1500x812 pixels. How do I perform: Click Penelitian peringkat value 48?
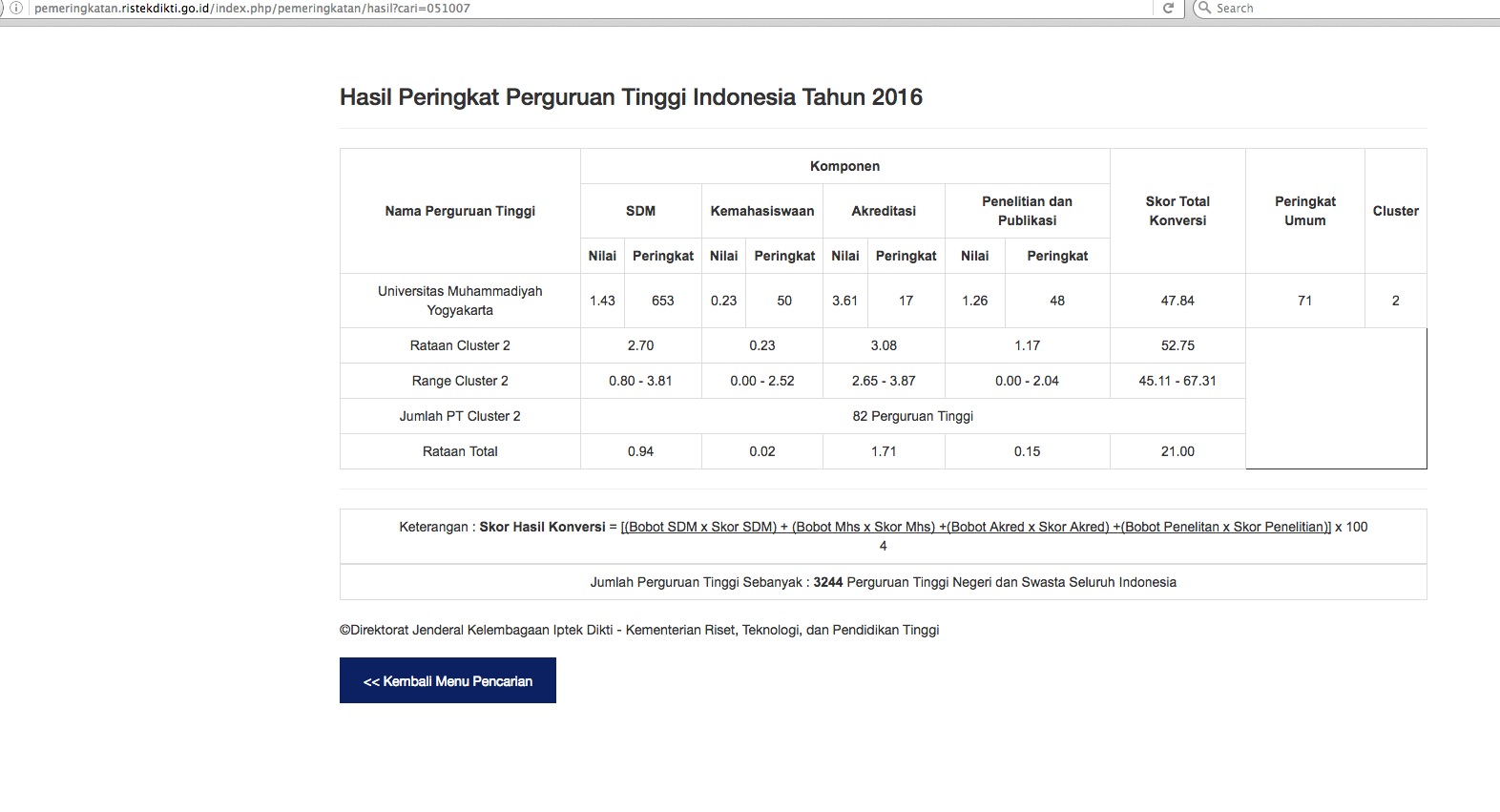coord(1057,301)
